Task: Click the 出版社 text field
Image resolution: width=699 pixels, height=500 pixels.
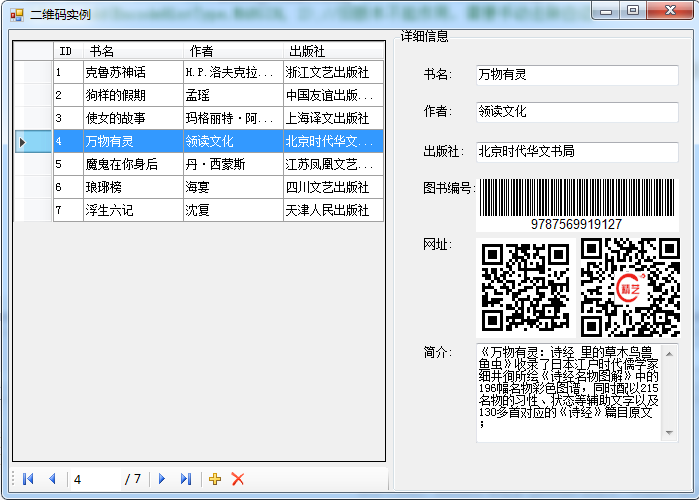Action: [x=577, y=152]
